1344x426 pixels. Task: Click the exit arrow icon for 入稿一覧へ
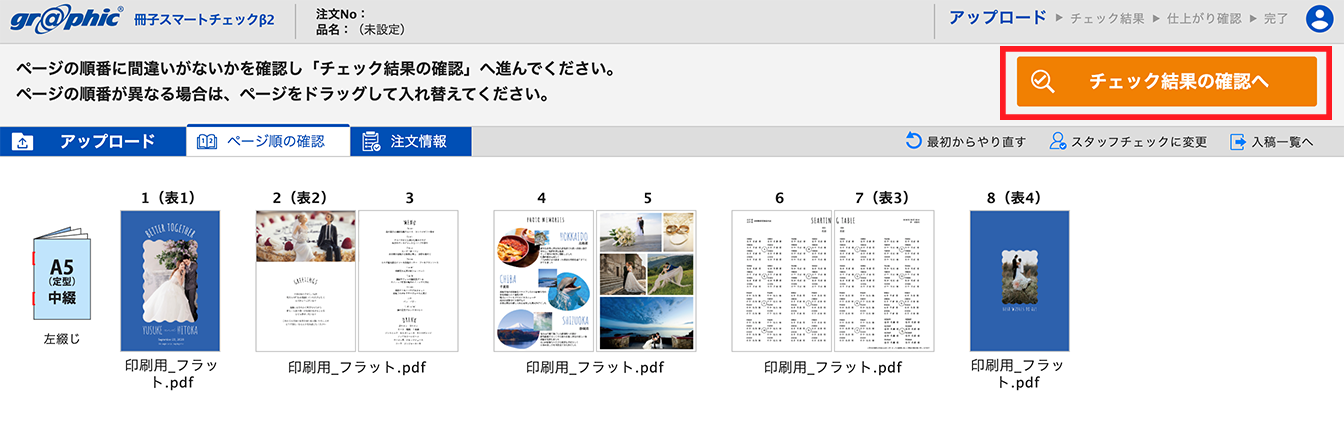pyautogui.click(x=1238, y=142)
